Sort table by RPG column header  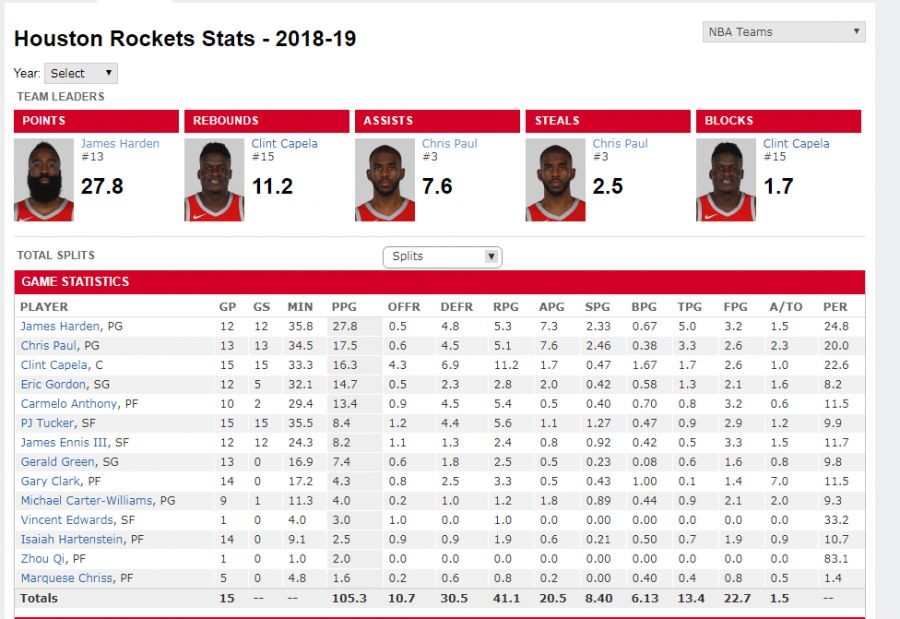point(506,307)
